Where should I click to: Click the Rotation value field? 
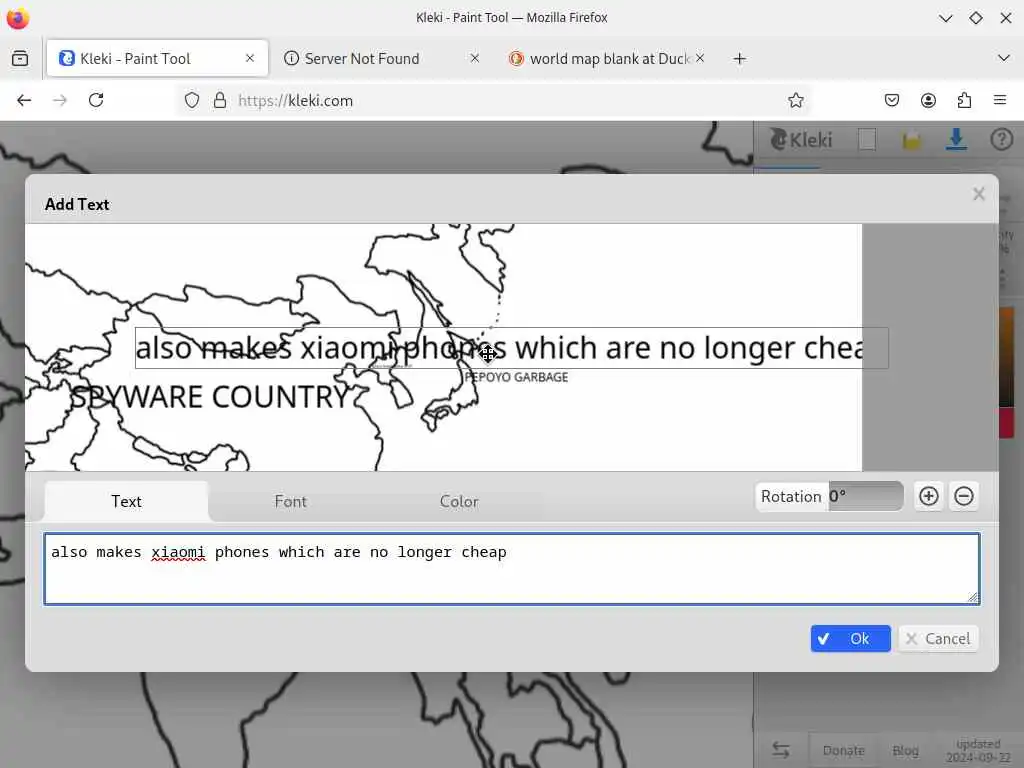(x=866, y=496)
